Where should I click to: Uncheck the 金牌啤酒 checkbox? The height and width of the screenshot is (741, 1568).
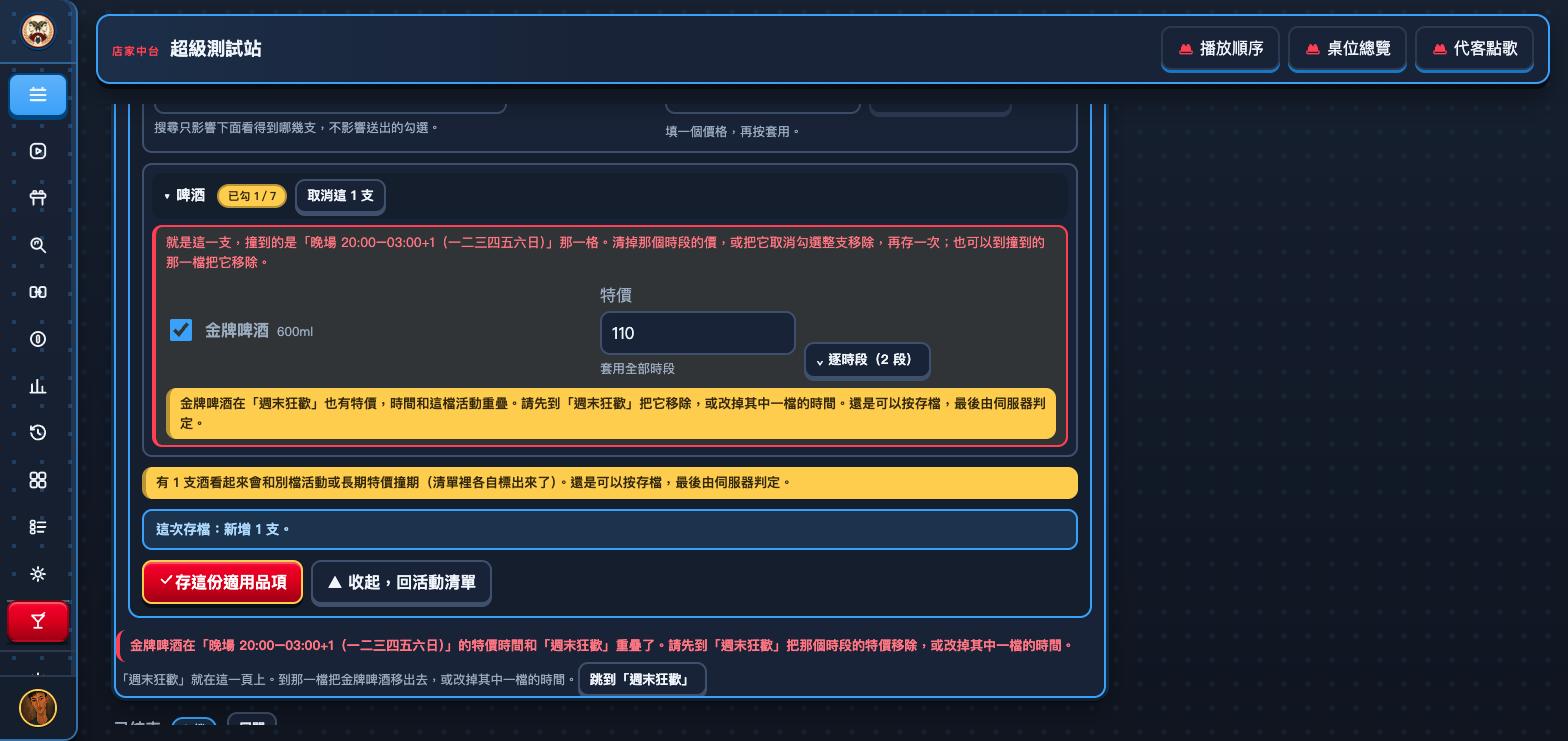181,330
